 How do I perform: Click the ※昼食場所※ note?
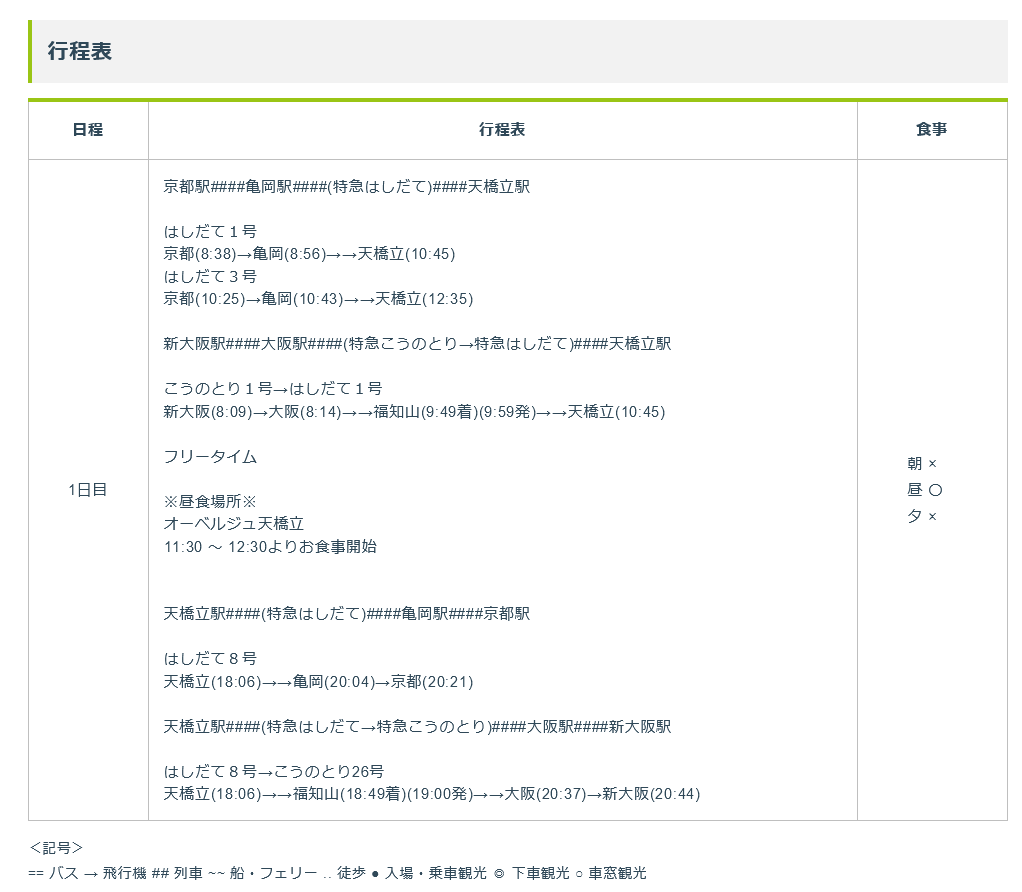coord(210,502)
